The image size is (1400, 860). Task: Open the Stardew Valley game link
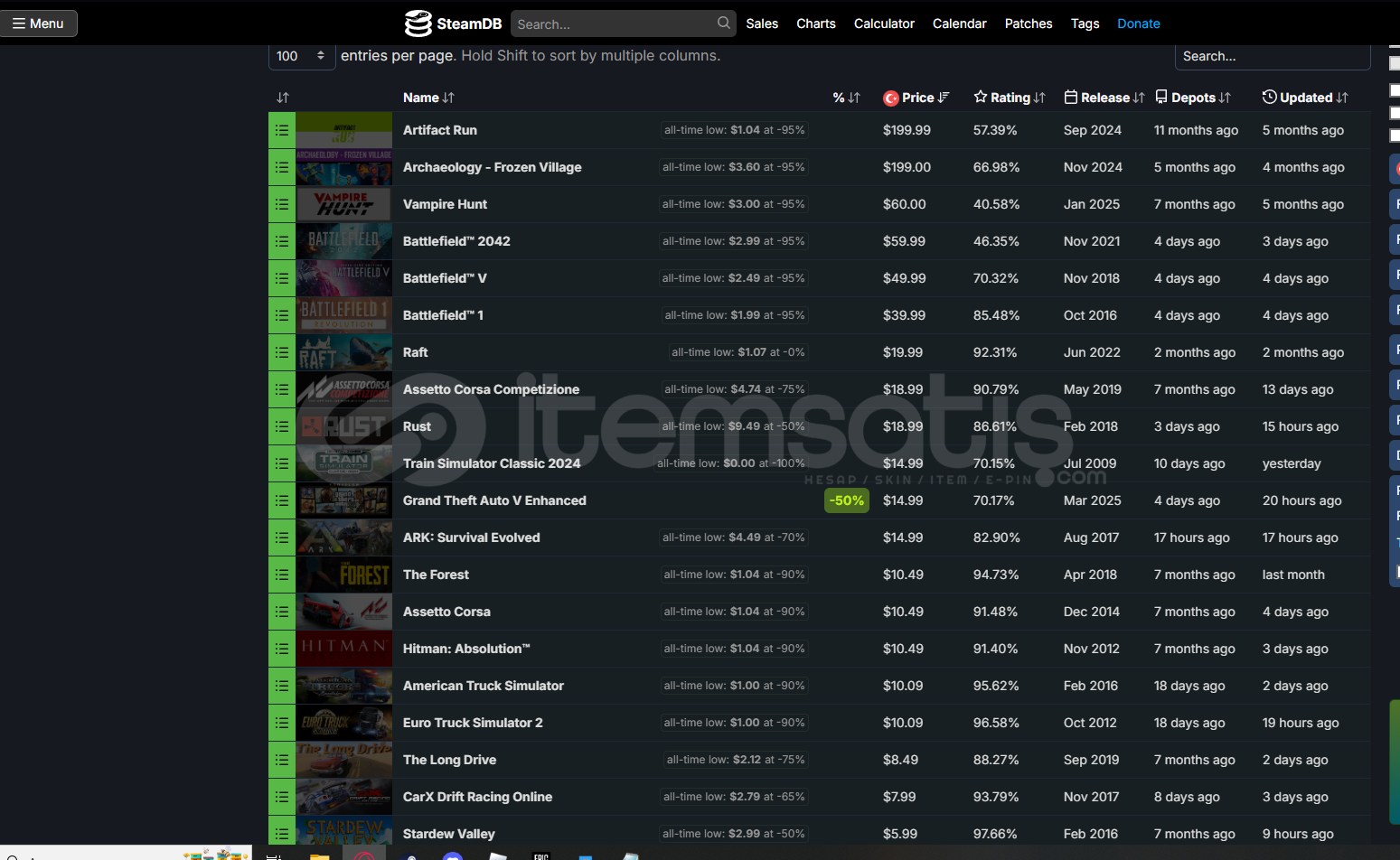449,834
